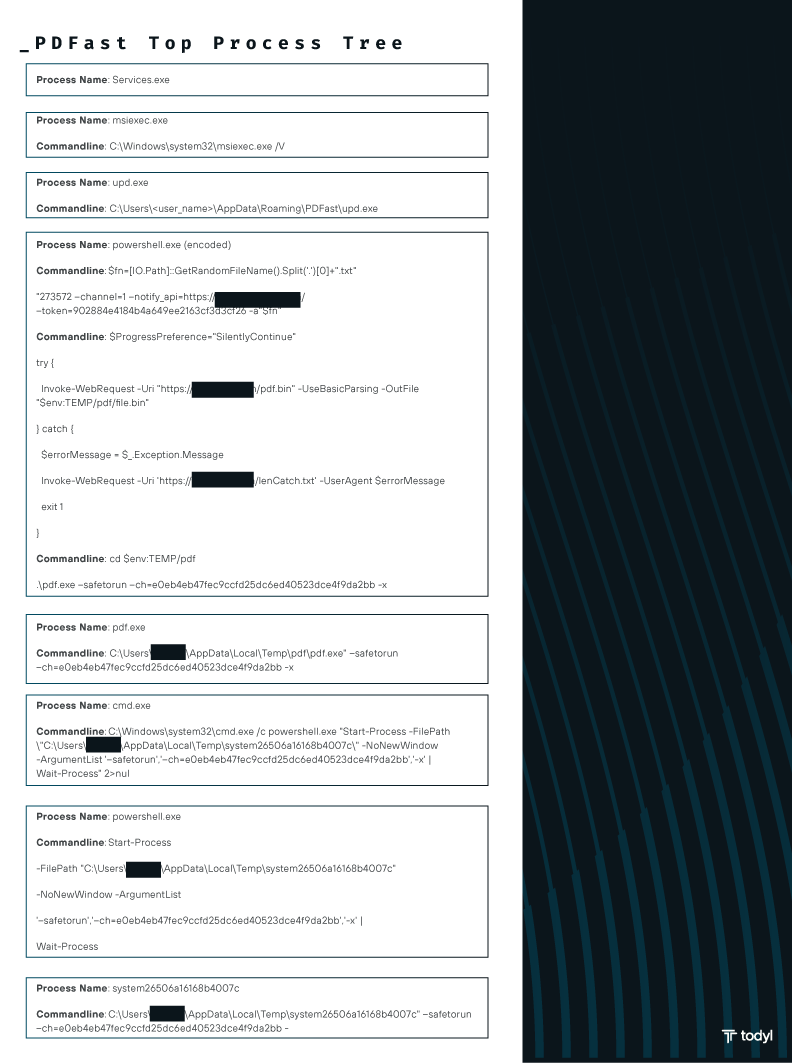
Task: Select the final system26506a16168b4007c commandline path
Action: point(254,1021)
